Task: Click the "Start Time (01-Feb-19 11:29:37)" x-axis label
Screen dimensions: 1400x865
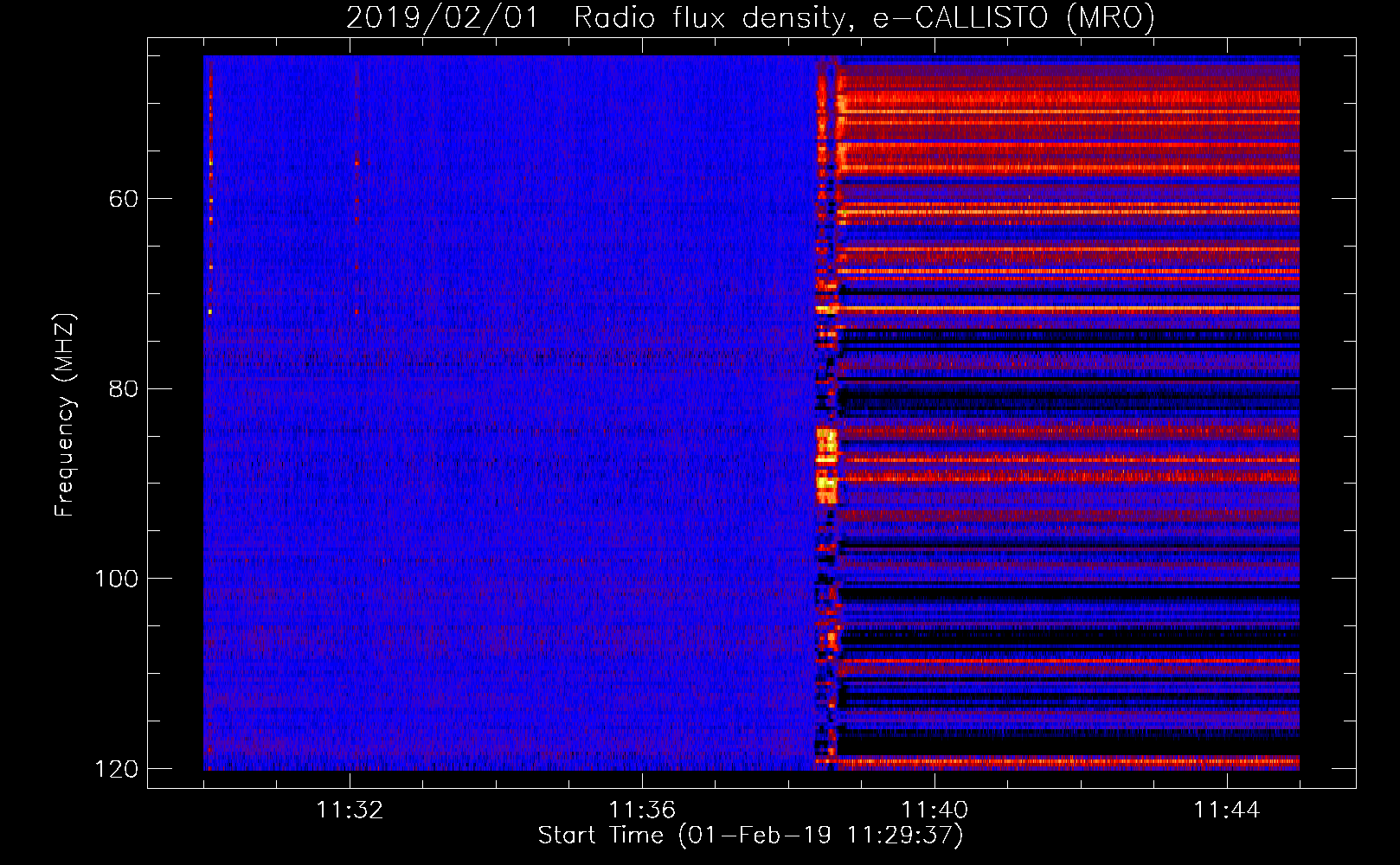Action: tap(750, 836)
